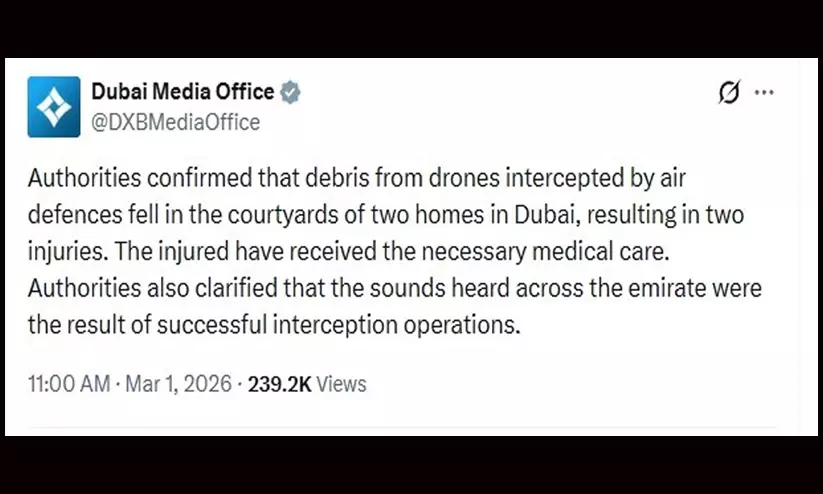The width and height of the screenshot is (823, 494).
Task: Click the 11:00 AM timestamp
Action: (x=68, y=384)
